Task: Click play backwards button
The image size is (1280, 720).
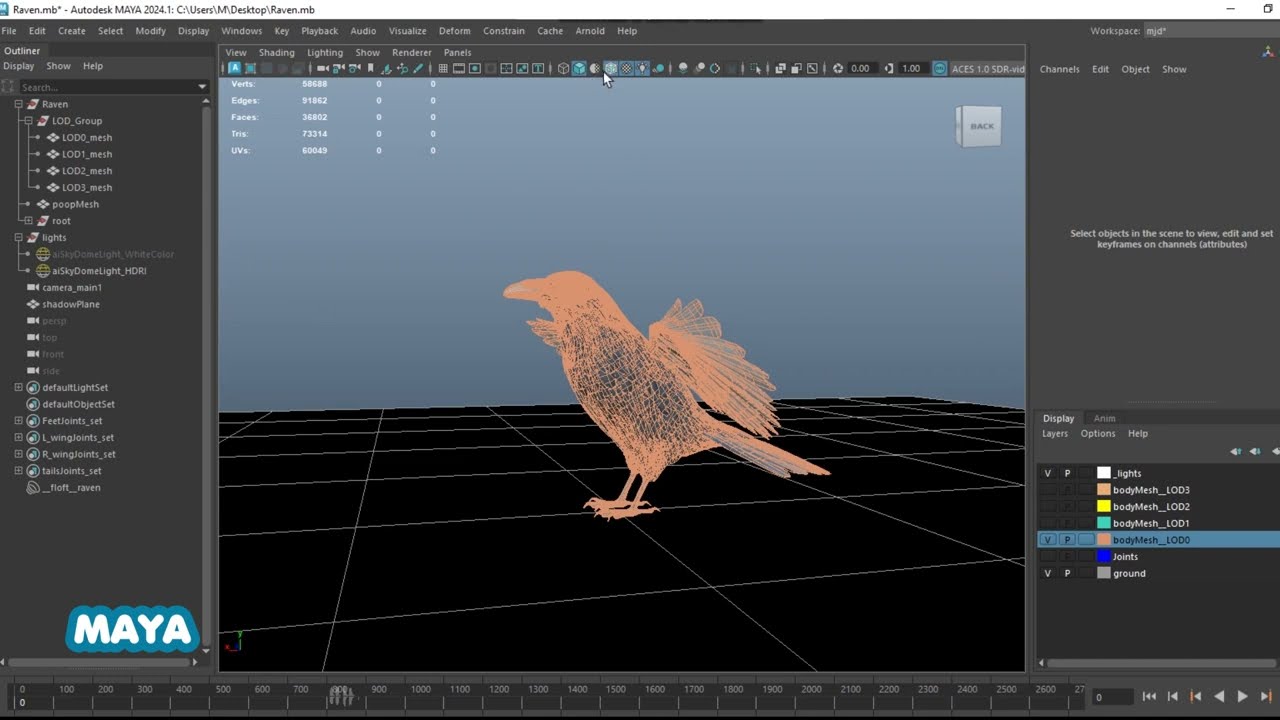Action: [1219, 697]
